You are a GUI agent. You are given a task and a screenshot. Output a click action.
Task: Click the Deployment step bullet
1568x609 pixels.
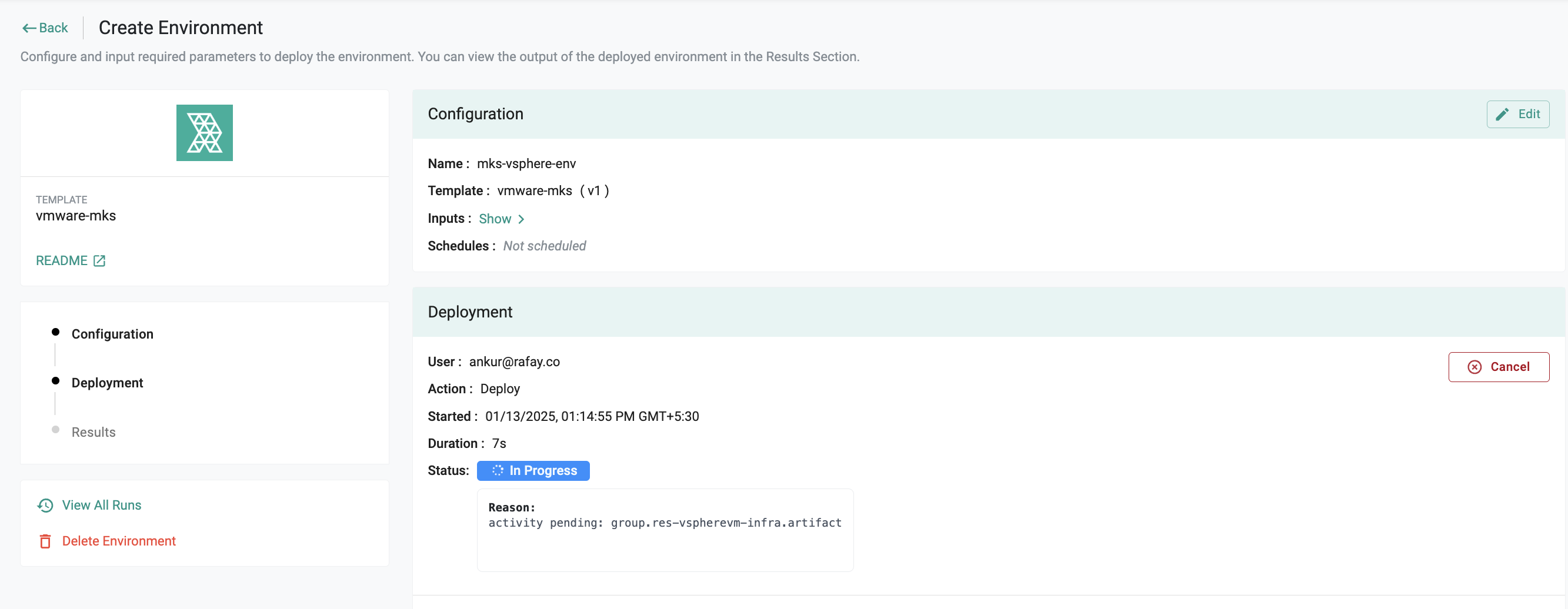point(55,381)
